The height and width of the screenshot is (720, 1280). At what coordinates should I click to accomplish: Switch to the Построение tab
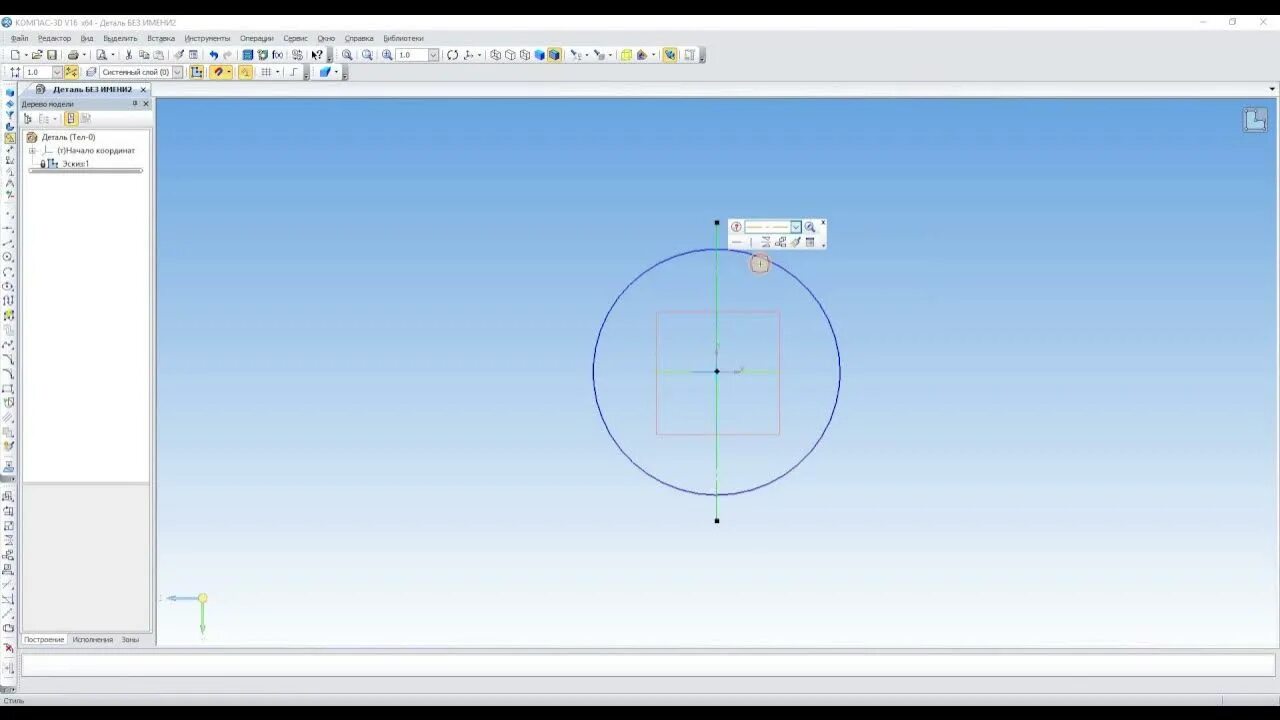[44, 639]
